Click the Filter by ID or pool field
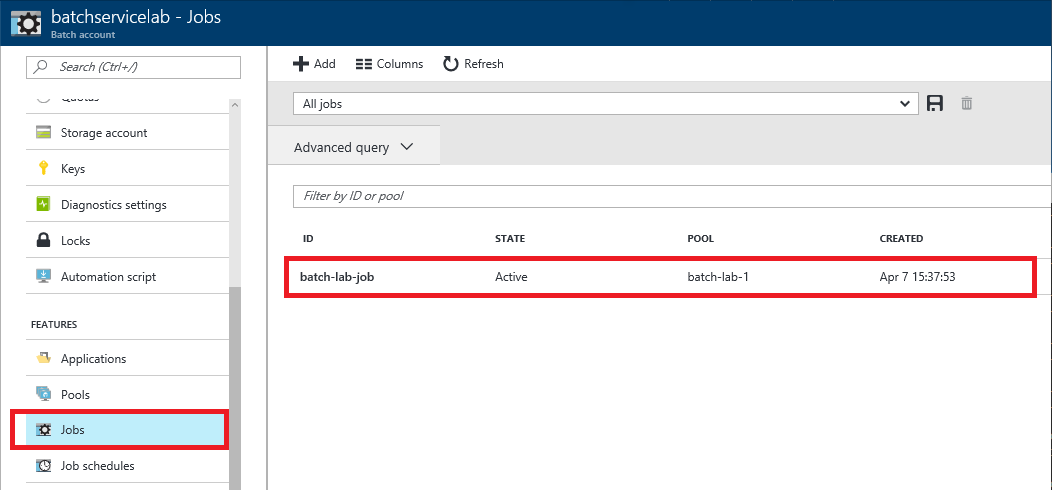Image resolution: width=1052 pixels, height=490 pixels. click(x=672, y=196)
